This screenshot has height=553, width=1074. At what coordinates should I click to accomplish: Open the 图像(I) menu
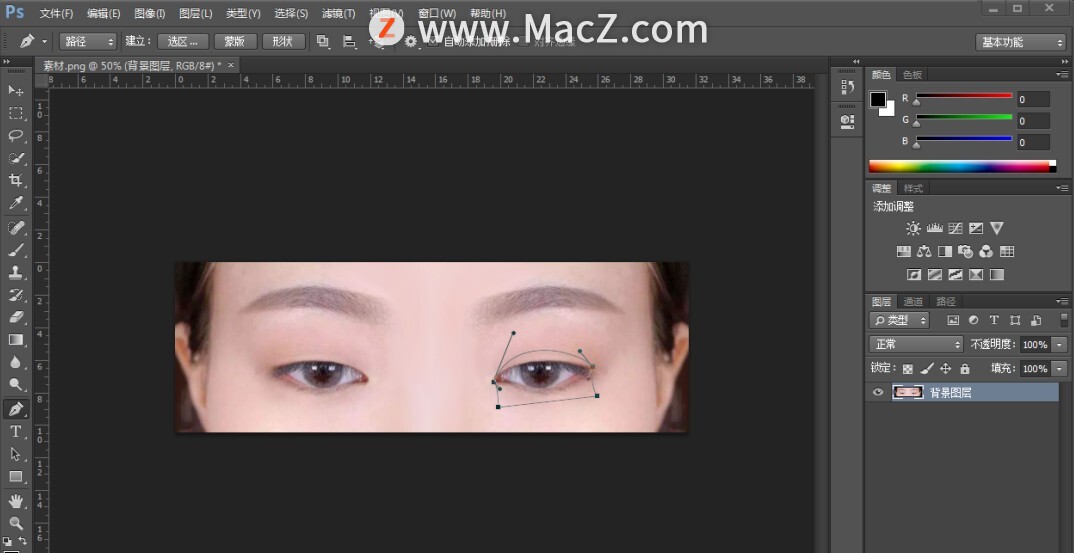click(x=150, y=14)
